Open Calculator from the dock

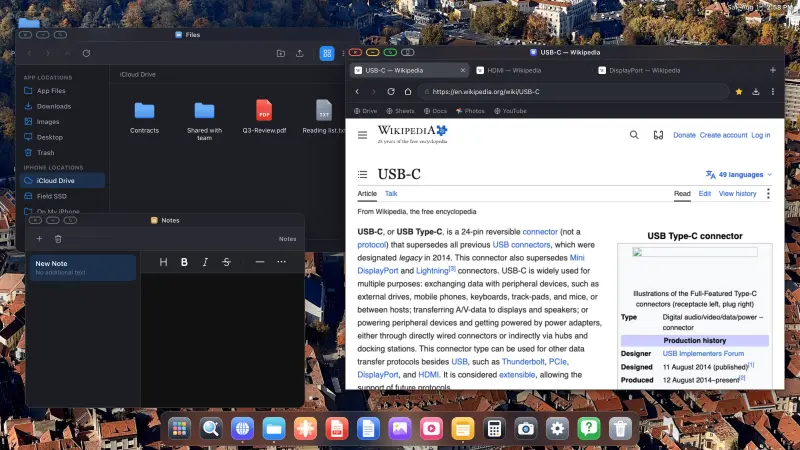click(x=494, y=429)
